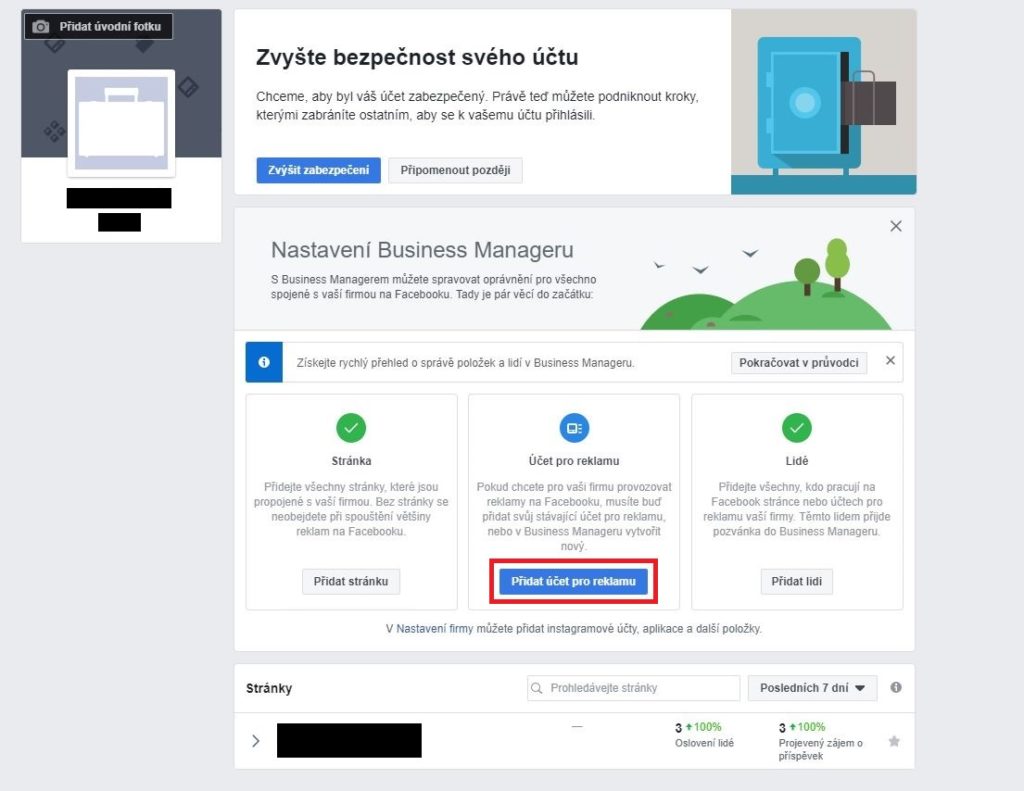Screen dimensions: 1024x791
Task: Click the star icon on page row
Action: coord(894,741)
